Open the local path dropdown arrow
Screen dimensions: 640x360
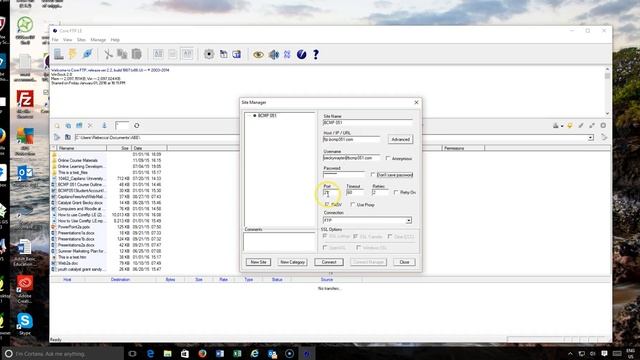pyautogui.click(x=590, y=138)
